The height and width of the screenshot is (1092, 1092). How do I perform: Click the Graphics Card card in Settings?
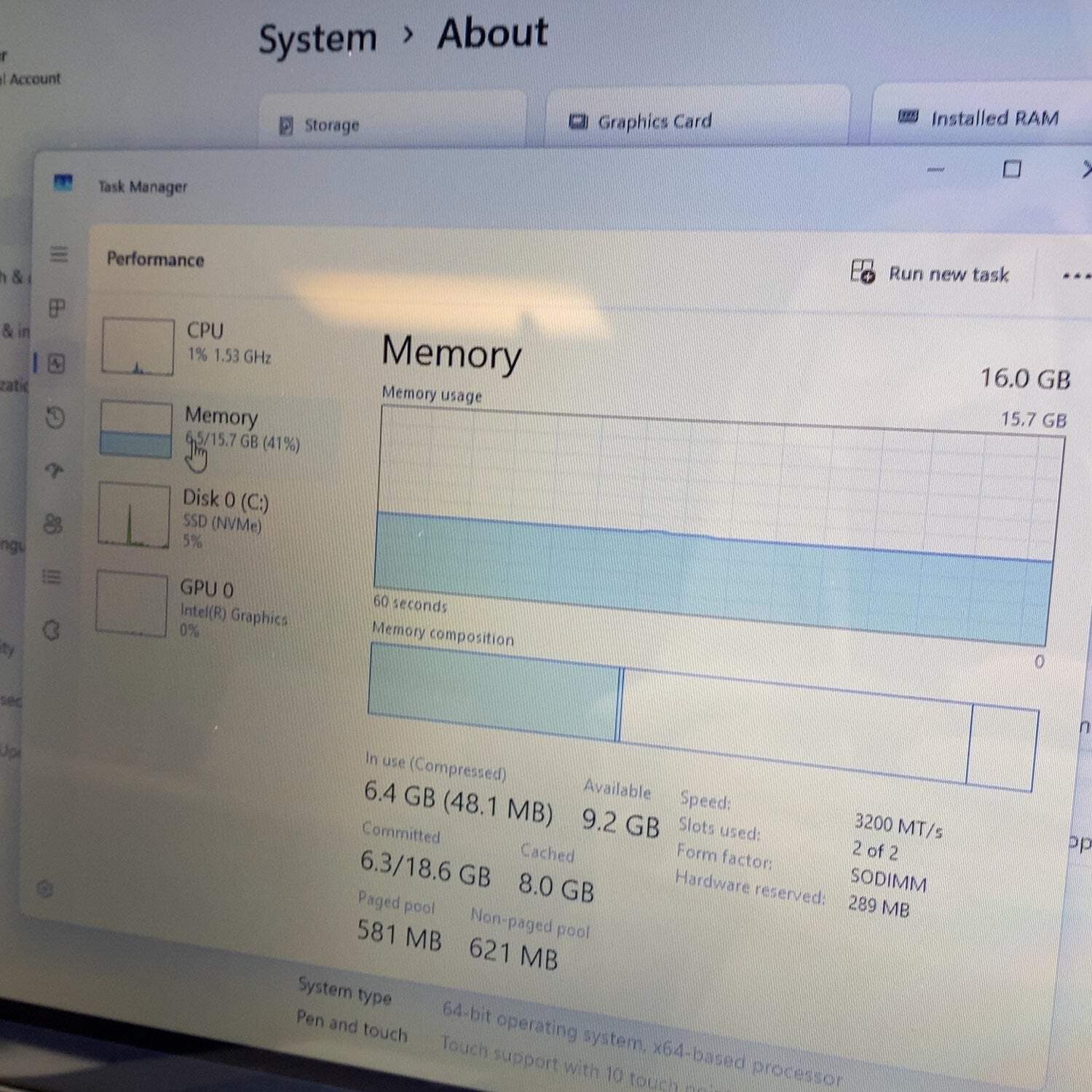pos(698,116)
